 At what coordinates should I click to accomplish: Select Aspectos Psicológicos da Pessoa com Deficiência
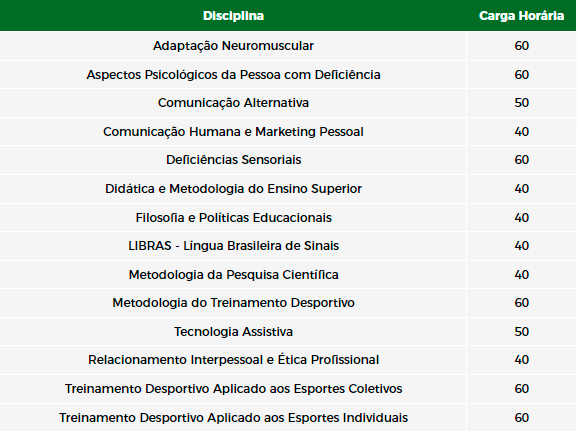[233, 74]
